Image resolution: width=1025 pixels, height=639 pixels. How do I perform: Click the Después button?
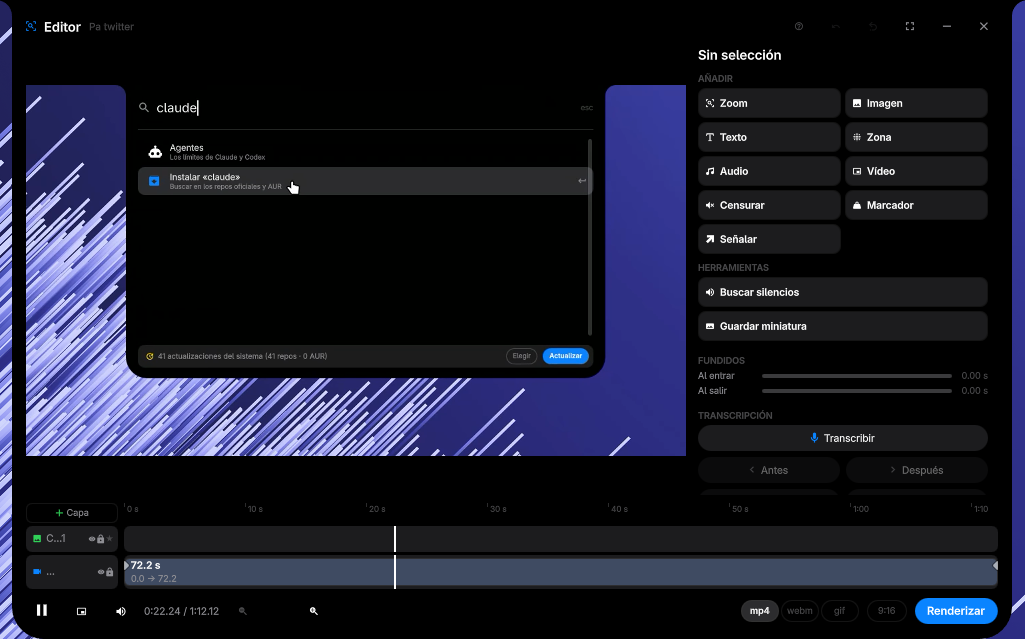click(x=916, y=470)
